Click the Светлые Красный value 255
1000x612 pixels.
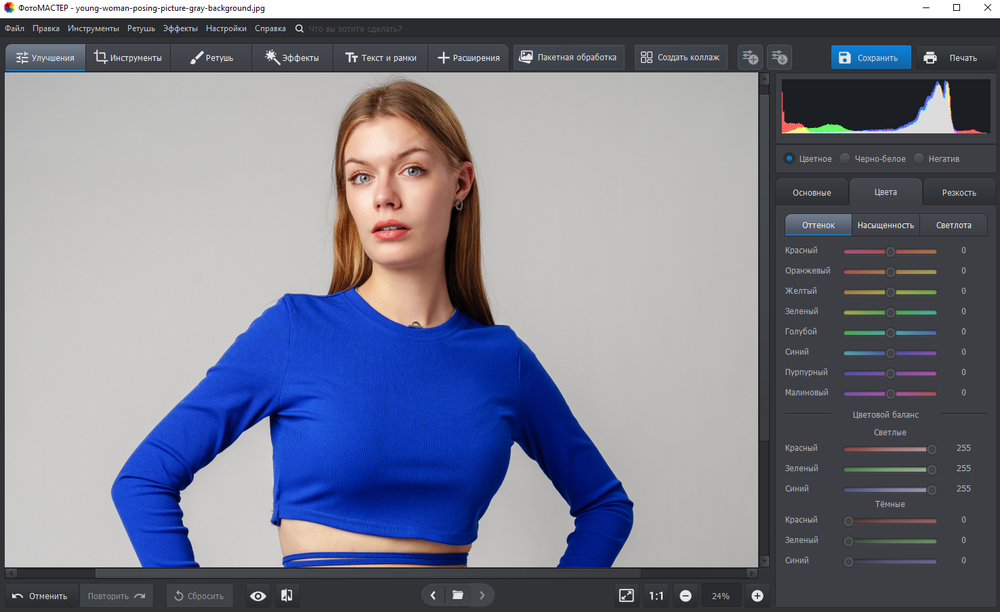(x=964, y=448)
